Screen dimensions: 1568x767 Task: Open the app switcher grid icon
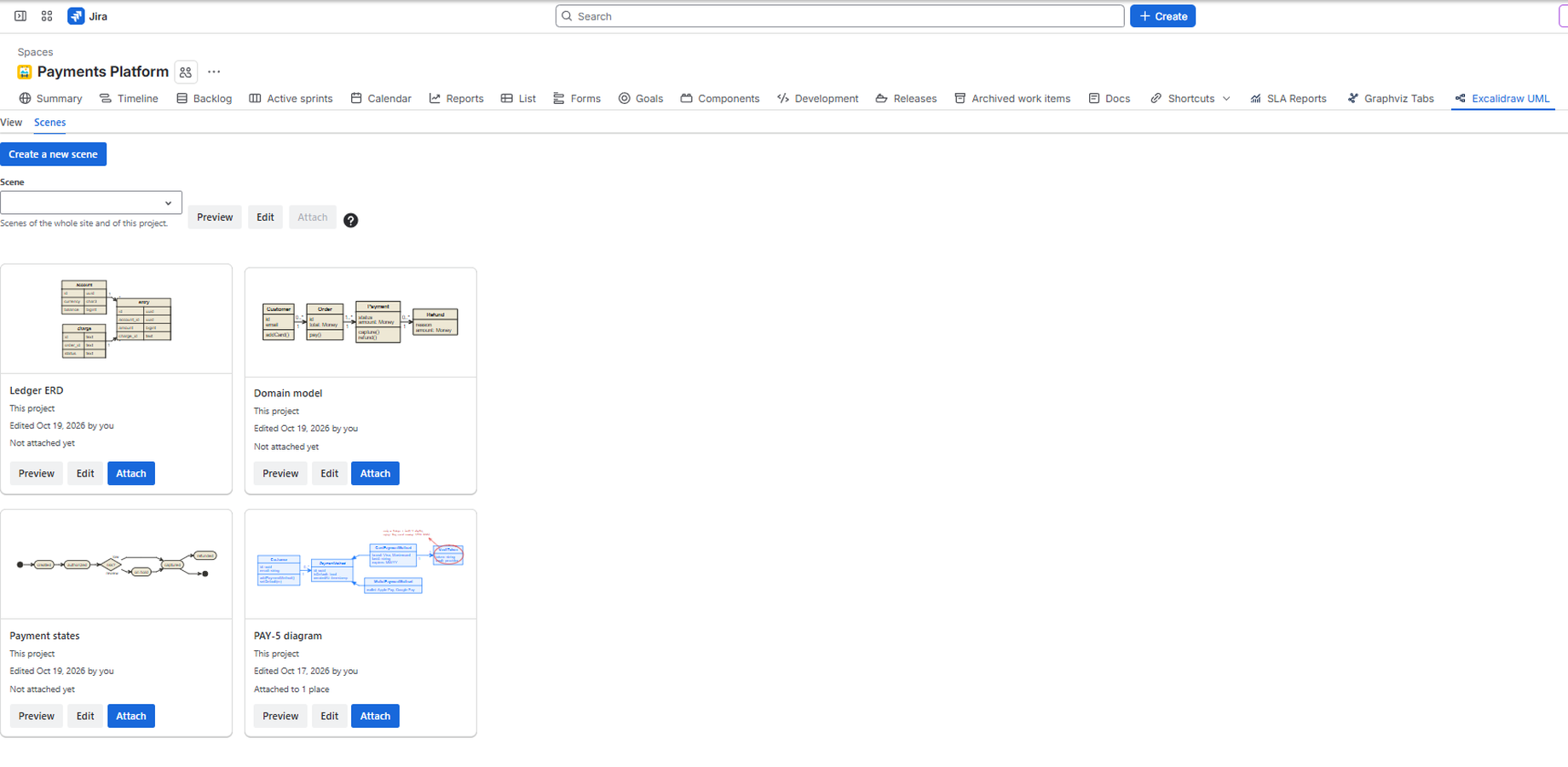(47, 16)
